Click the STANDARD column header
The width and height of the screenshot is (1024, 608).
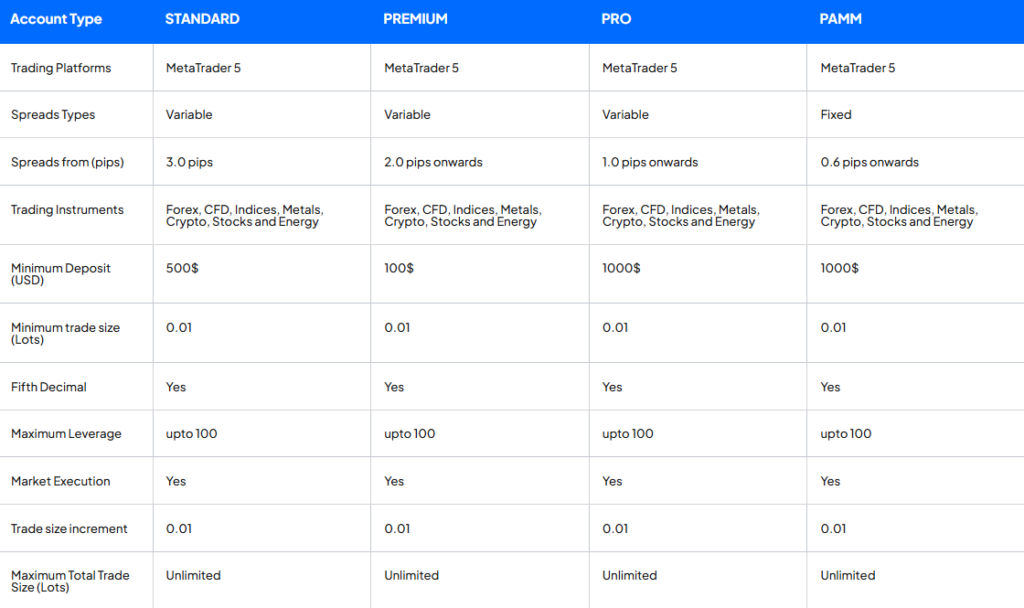[202, 19]
